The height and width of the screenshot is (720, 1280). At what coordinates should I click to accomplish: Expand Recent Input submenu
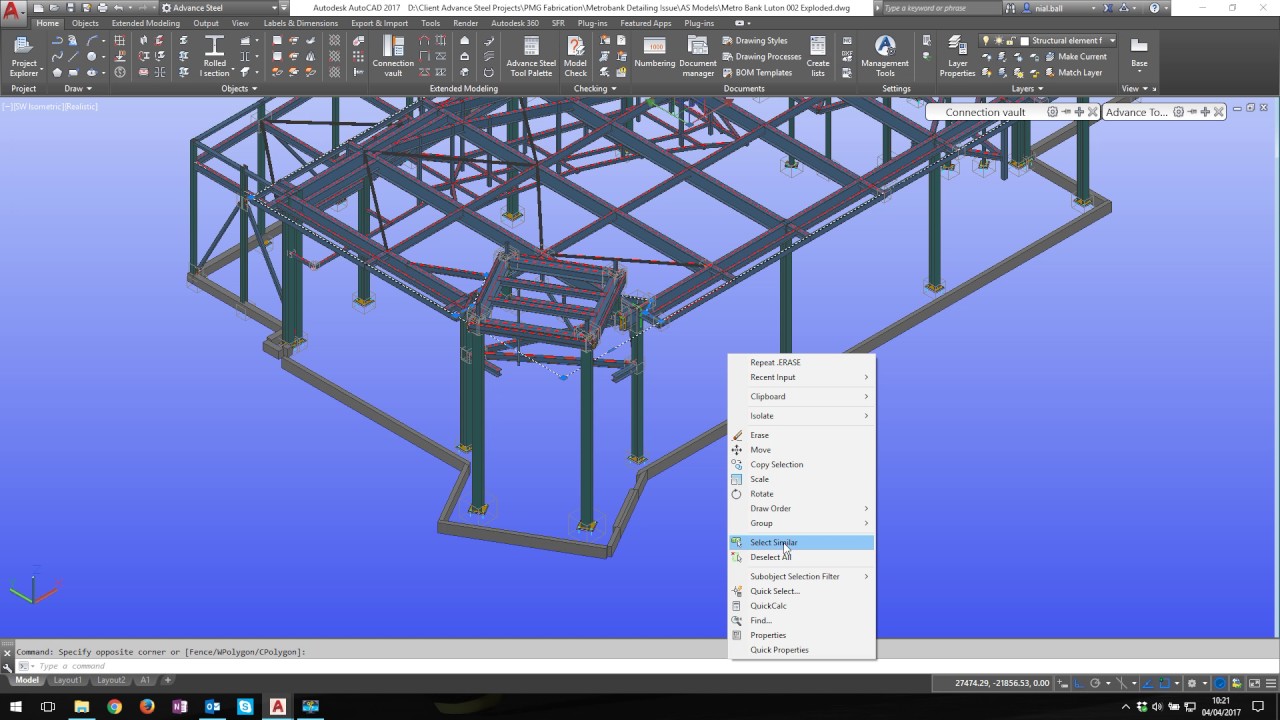point(802,377)
